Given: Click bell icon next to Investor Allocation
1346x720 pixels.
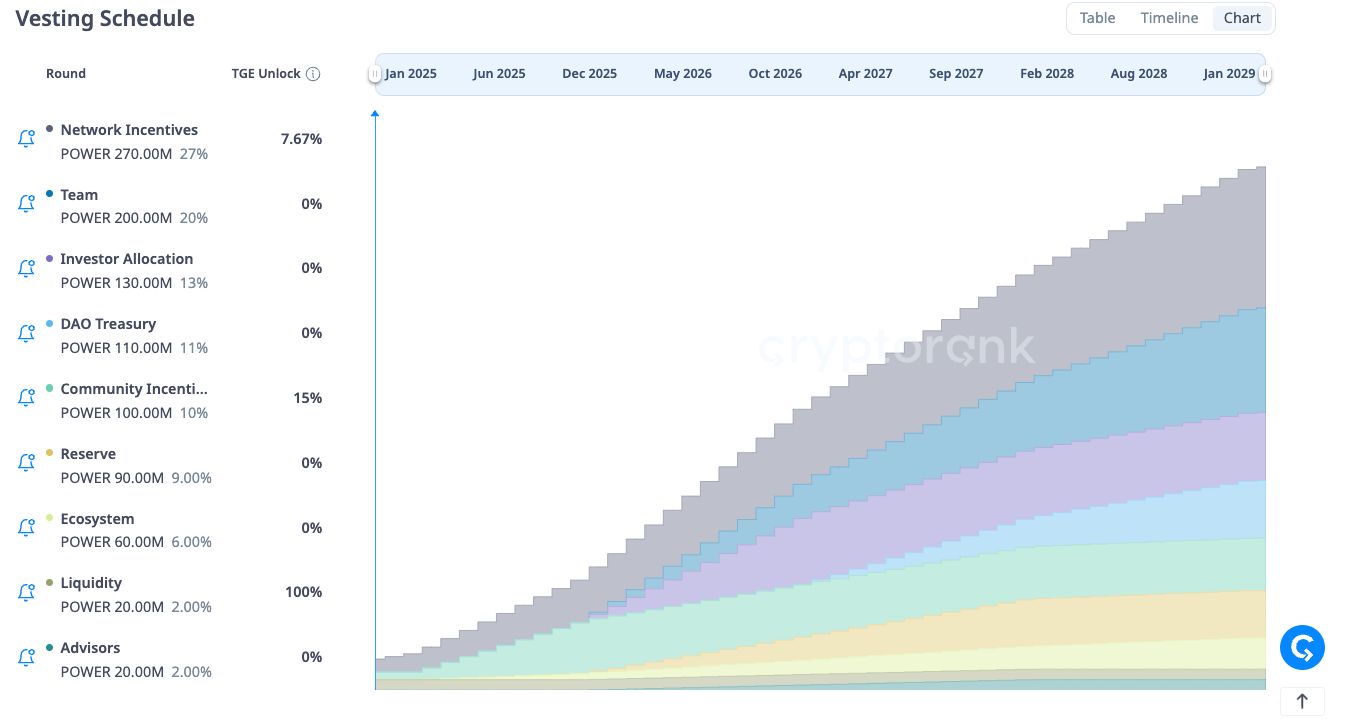Looking at the screenshot, I should click(x=27, y=268).
